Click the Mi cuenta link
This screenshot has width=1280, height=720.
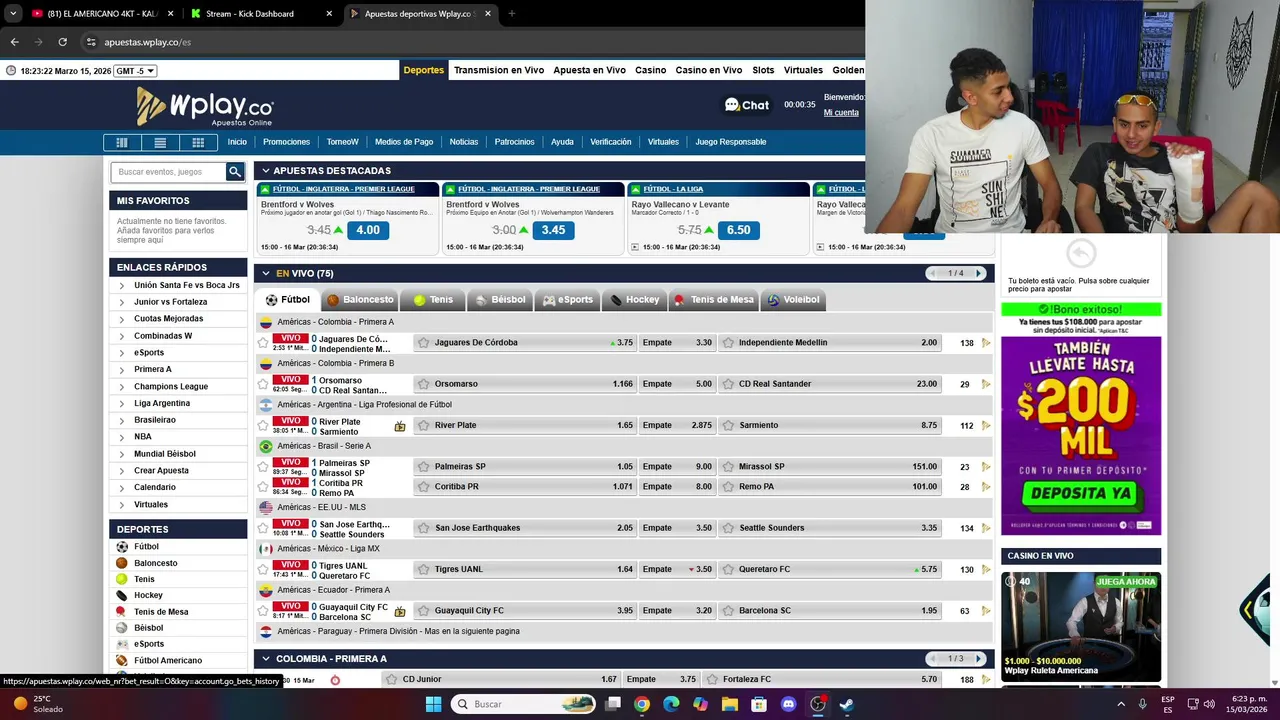841,113
